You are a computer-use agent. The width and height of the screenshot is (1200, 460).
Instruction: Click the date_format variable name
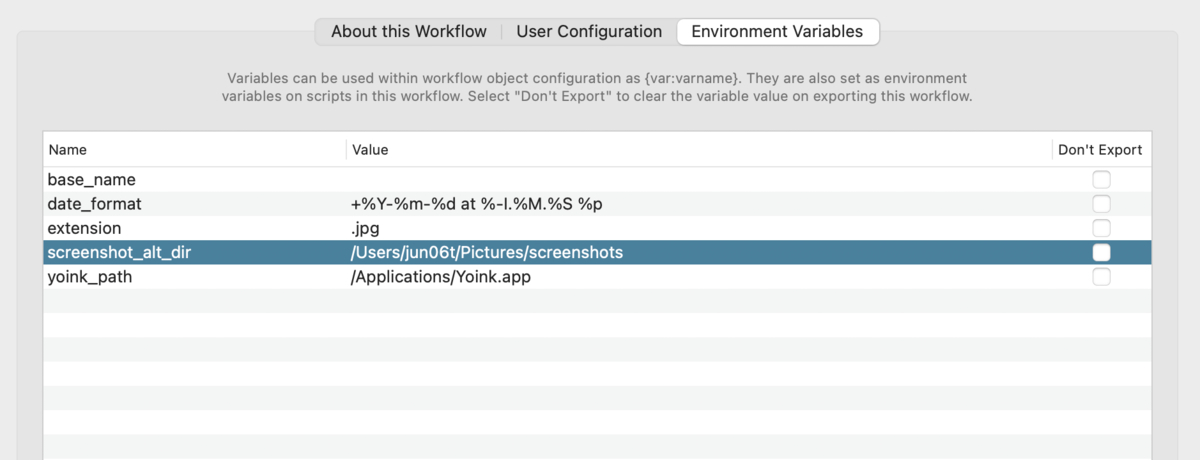95,204
